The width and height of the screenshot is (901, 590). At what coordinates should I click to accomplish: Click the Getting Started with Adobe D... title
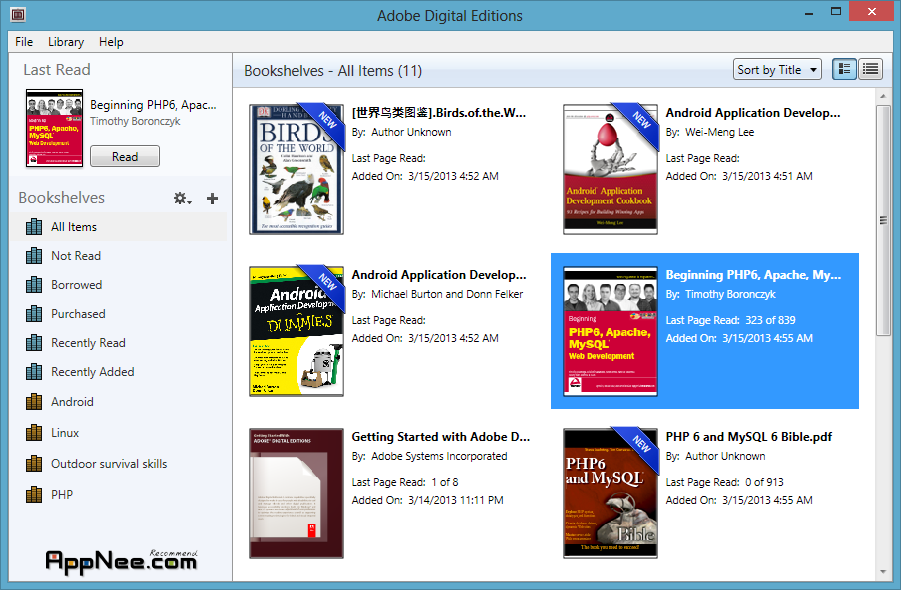pos(441,437)
